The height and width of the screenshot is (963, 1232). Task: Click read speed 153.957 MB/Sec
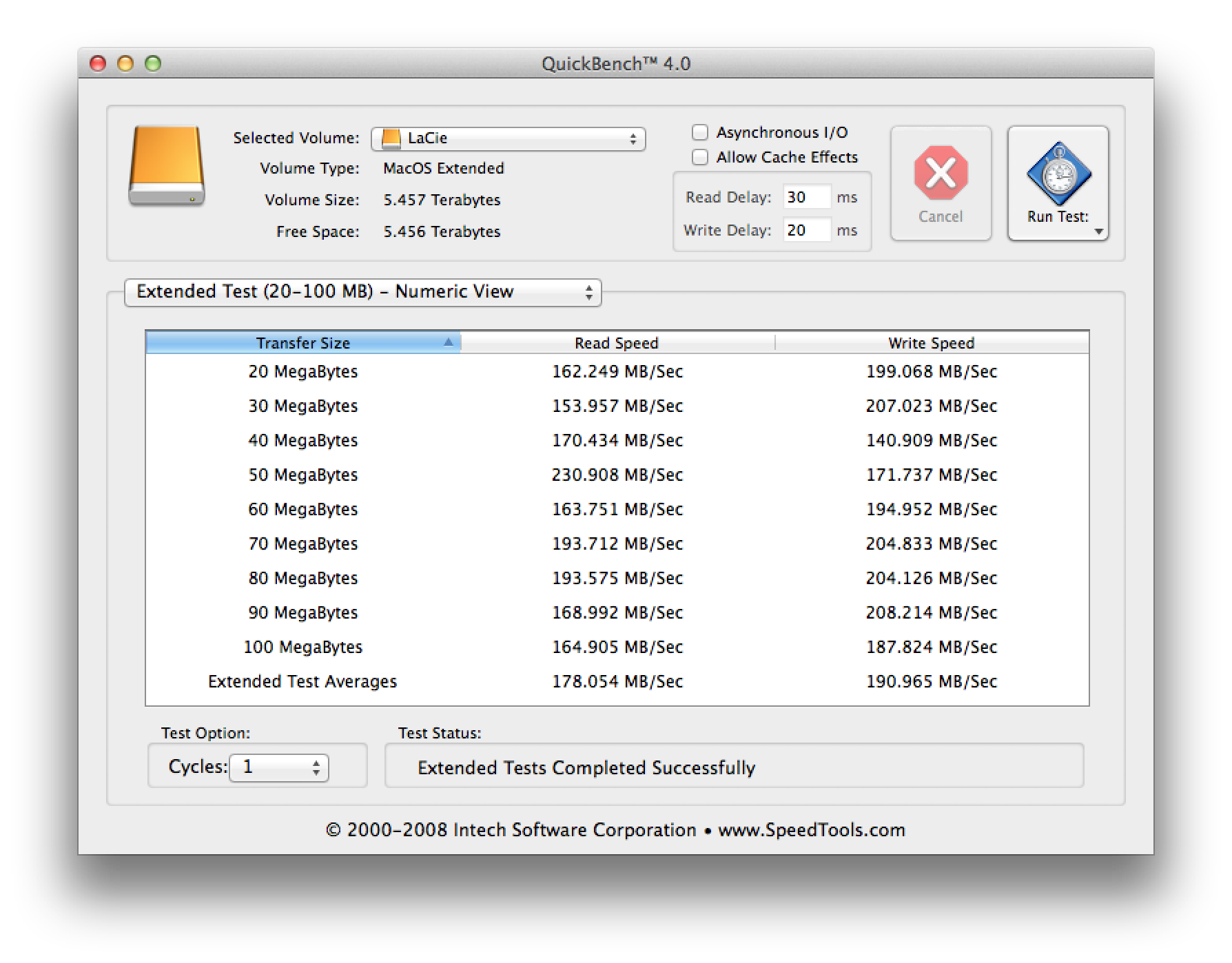point(617,406)
